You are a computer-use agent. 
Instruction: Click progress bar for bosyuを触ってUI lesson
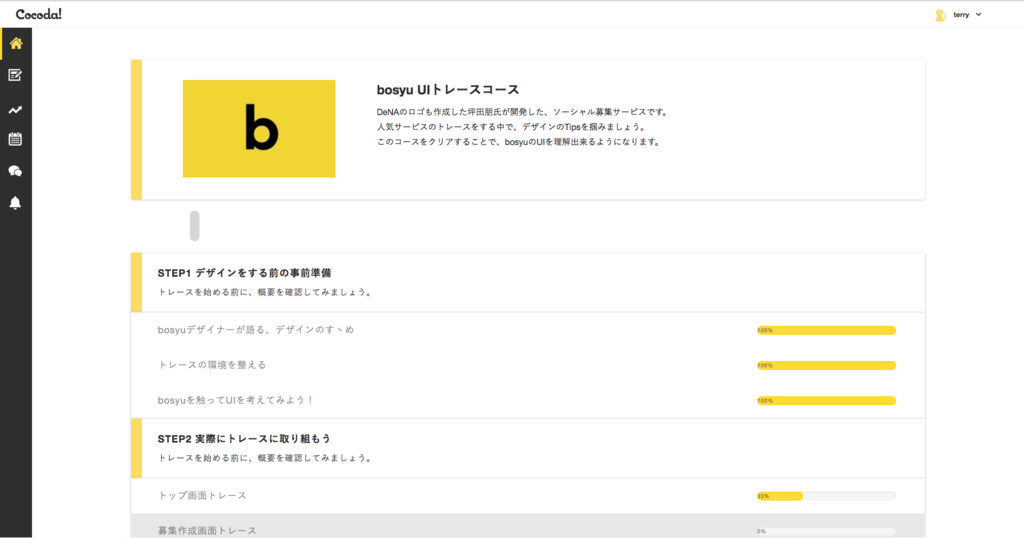(826, 401)
